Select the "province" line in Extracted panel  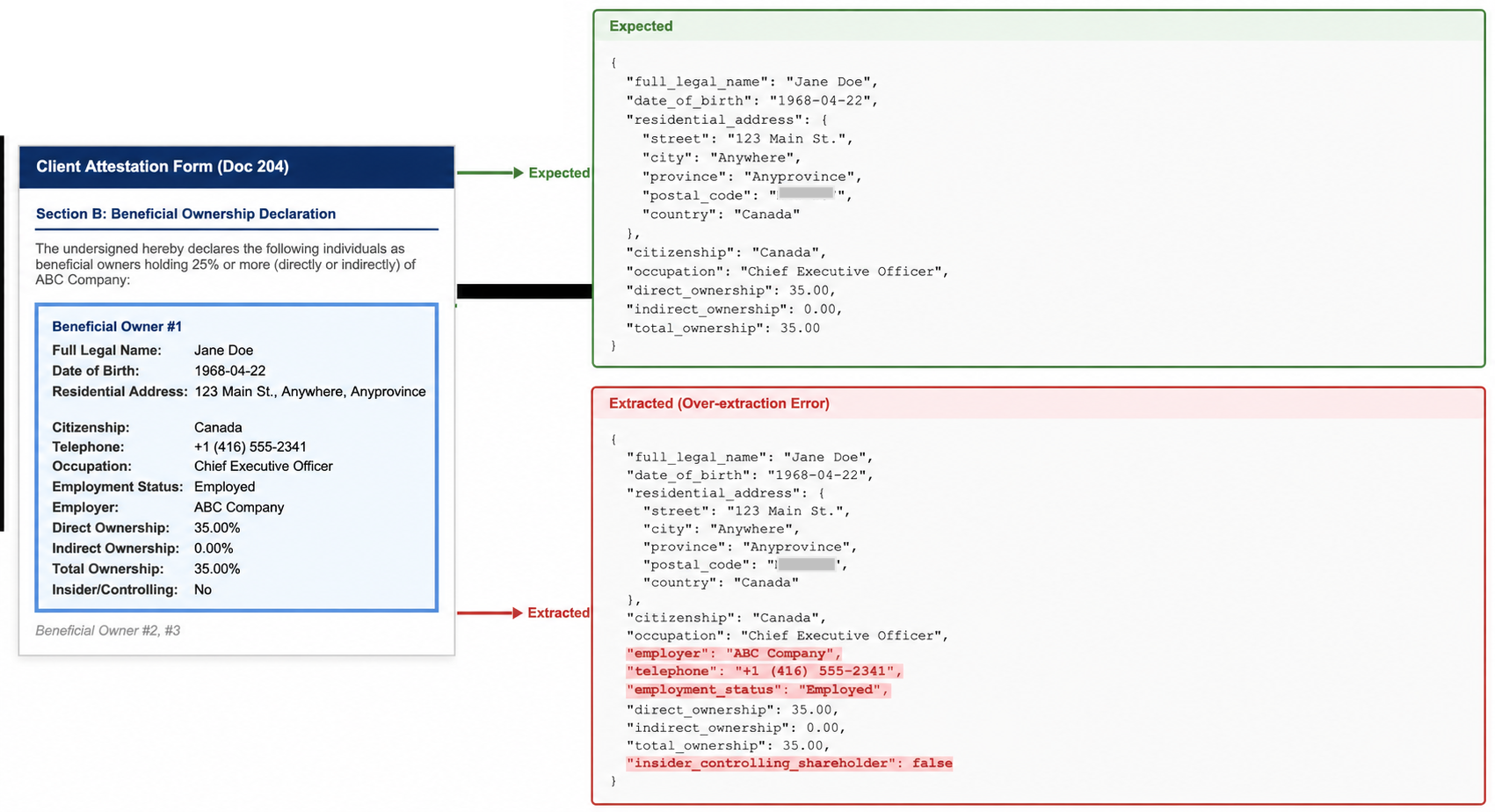[750, 547]
